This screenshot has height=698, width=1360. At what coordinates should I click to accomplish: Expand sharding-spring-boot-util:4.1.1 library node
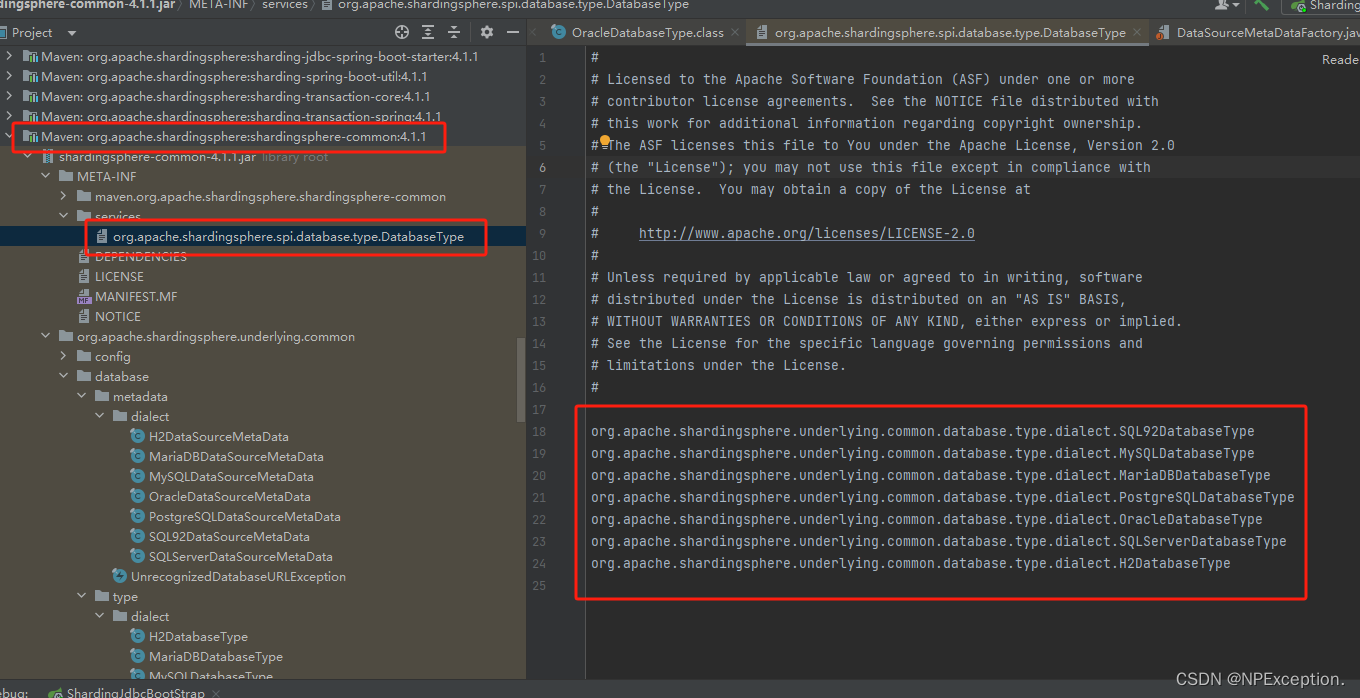[x=10, y=76]
